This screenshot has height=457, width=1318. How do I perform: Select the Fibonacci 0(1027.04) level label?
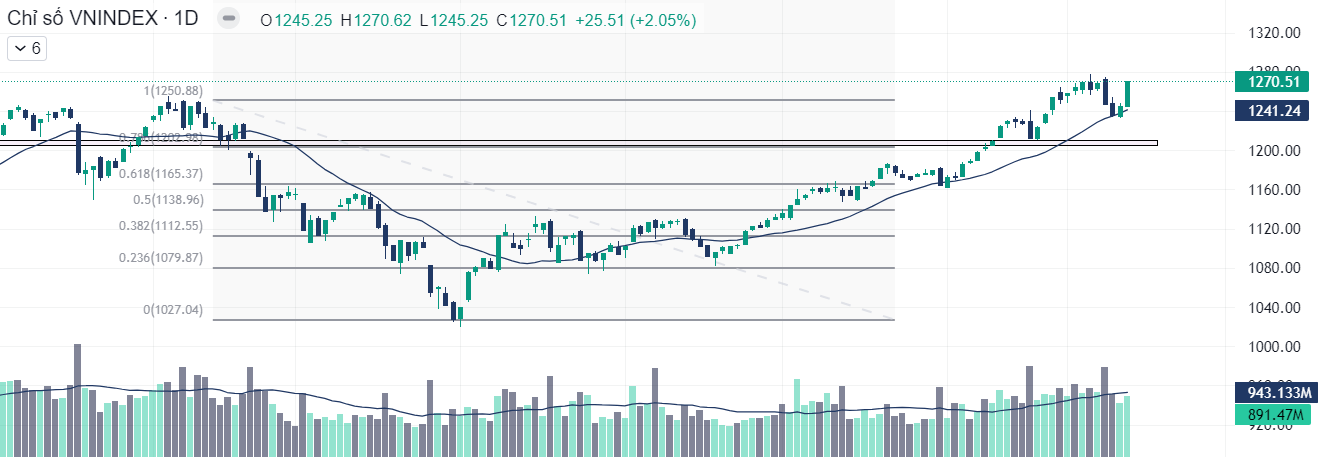pos(174,310)
